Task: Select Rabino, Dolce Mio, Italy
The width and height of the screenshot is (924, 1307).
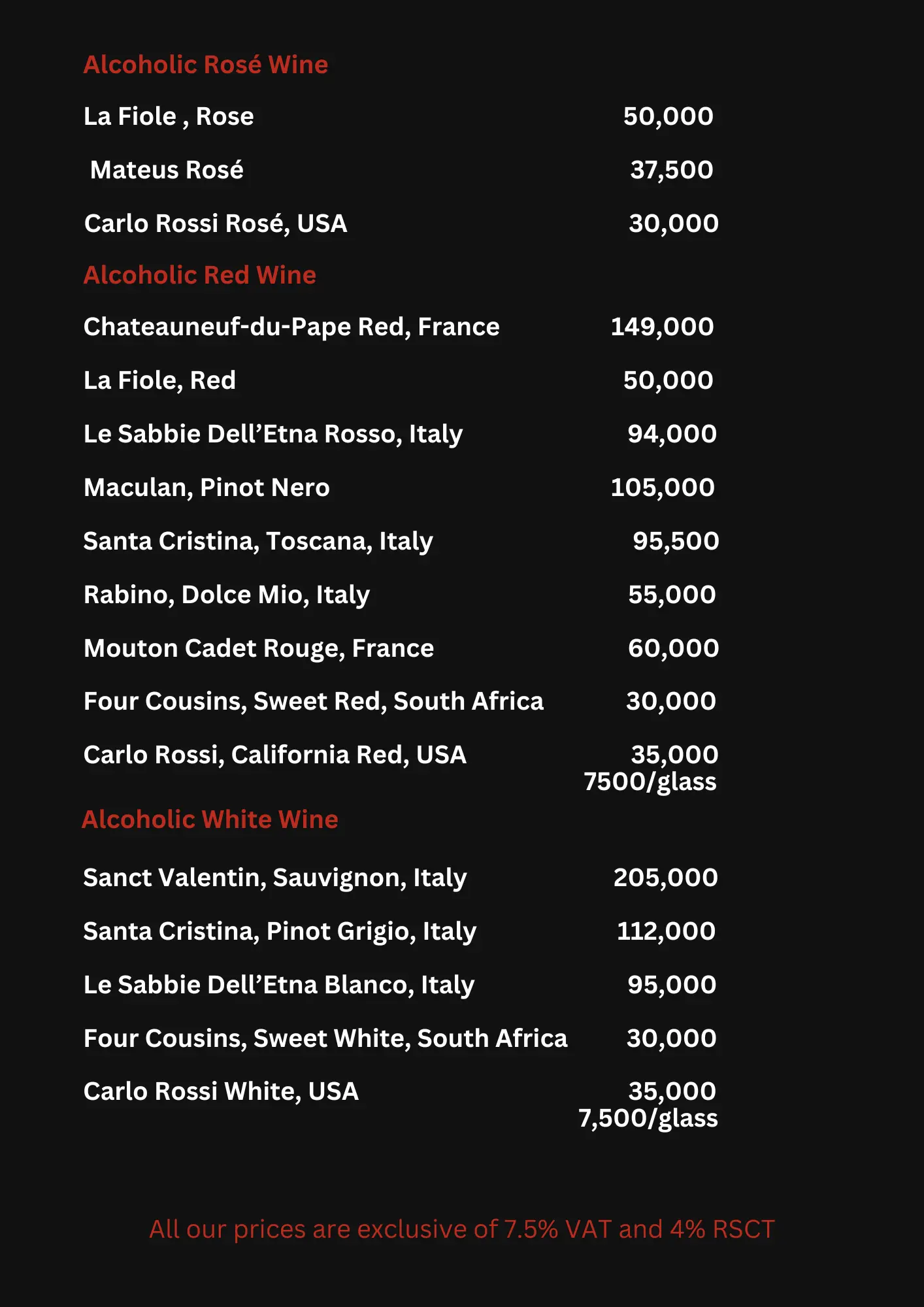Action: (x=227, y=595)
